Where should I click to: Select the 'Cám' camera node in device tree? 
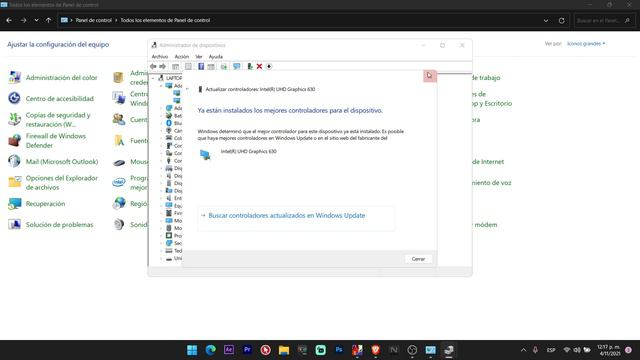point(173,131)
